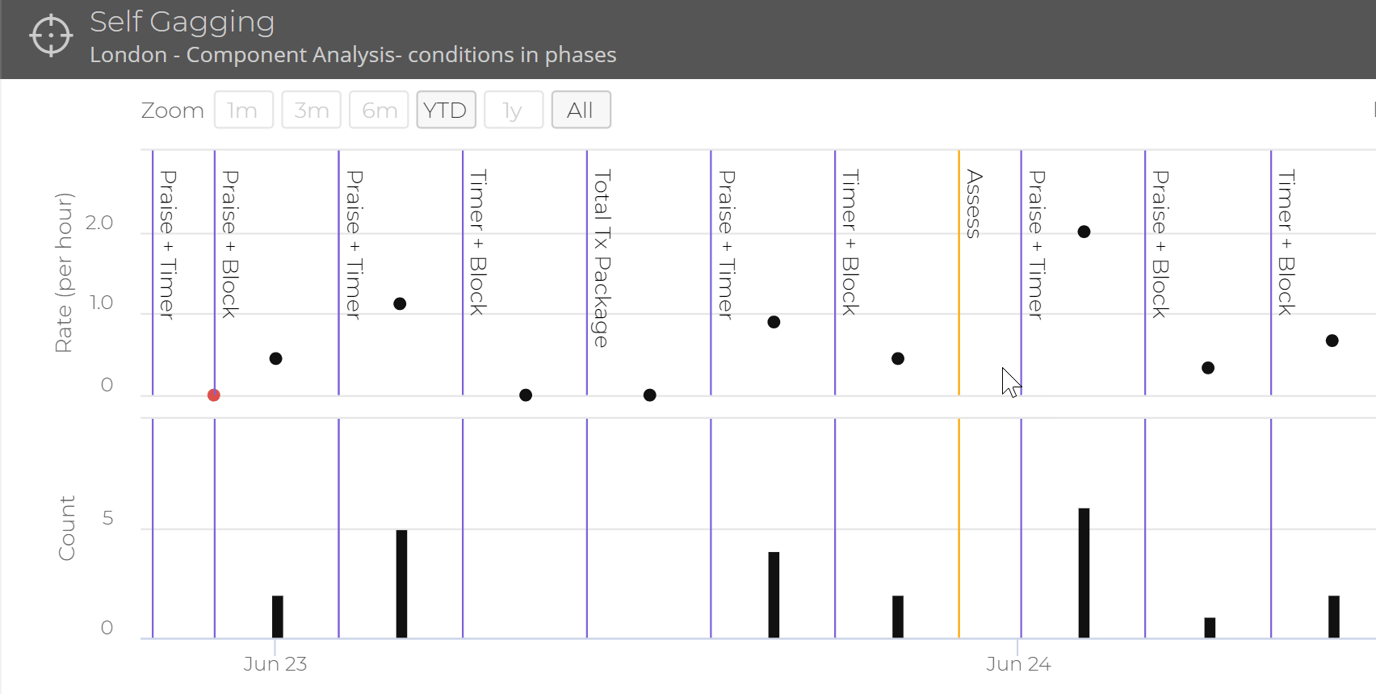Viewport: 1376px width, 694px height.
Task: Click the data point in the last Timer + Block phase
Action: pos(1333,340)
